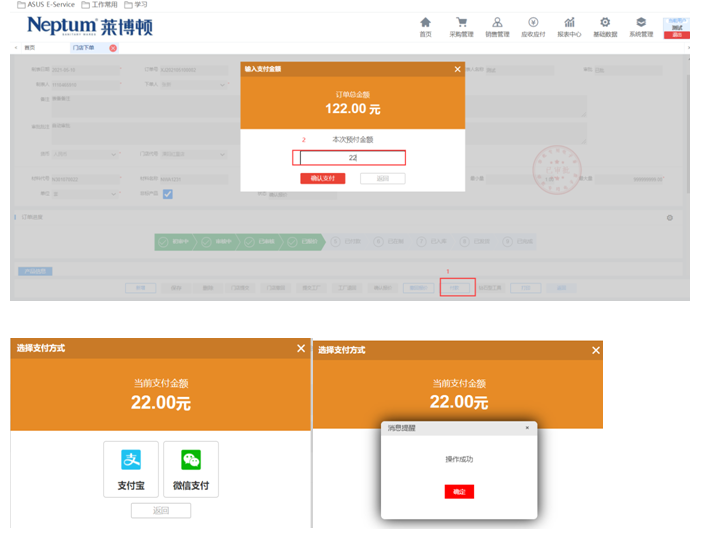
Task: Choose 支付宝 (Alipay) payment option
Action: [131, 469]
